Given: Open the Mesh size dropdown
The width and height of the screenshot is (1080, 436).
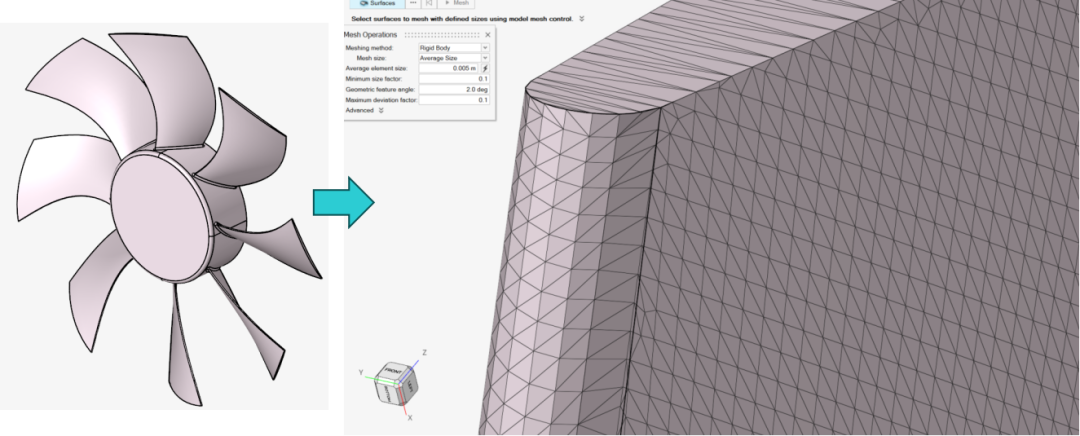Looking at the screenshot, I should click(485, 58).
